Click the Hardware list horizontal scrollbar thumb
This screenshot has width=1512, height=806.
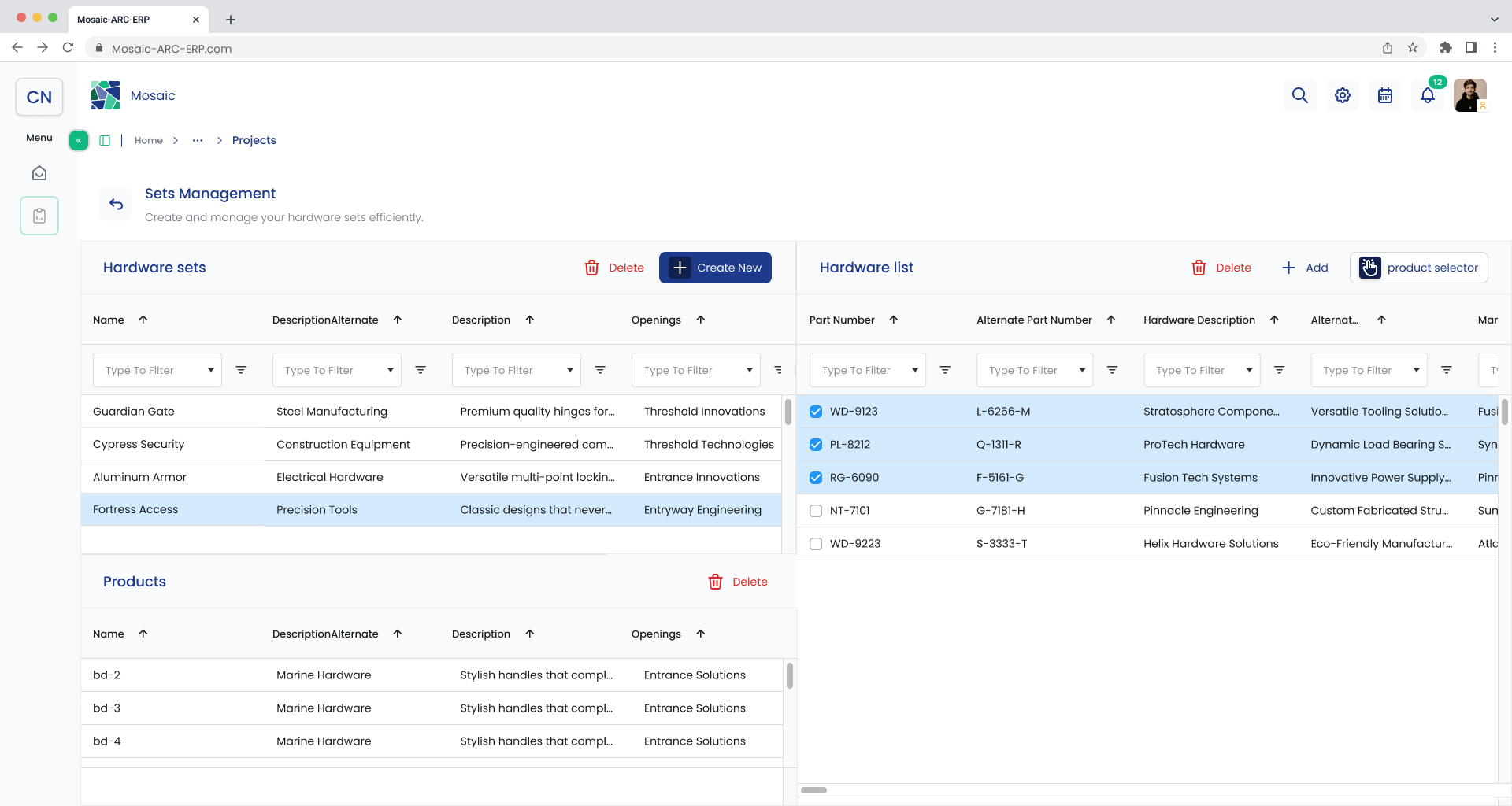[x=814, y=790]
